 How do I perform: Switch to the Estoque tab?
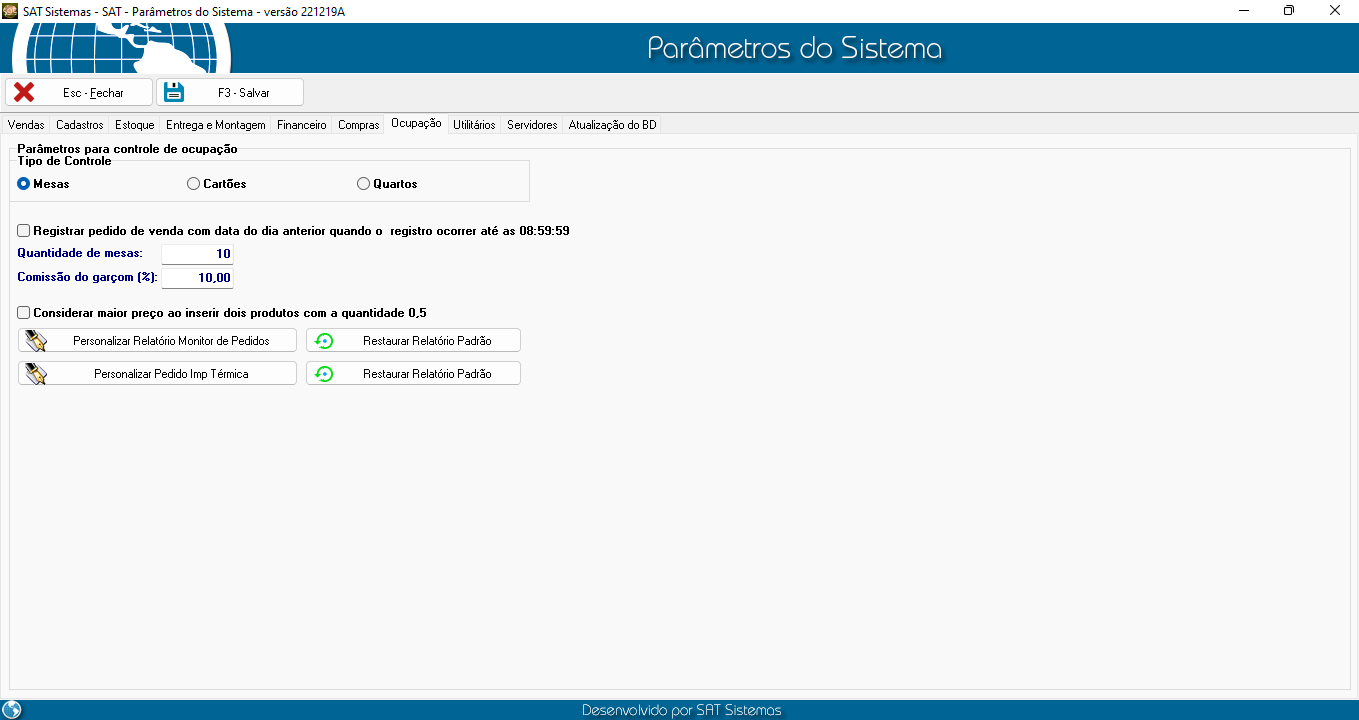[134, 125]
